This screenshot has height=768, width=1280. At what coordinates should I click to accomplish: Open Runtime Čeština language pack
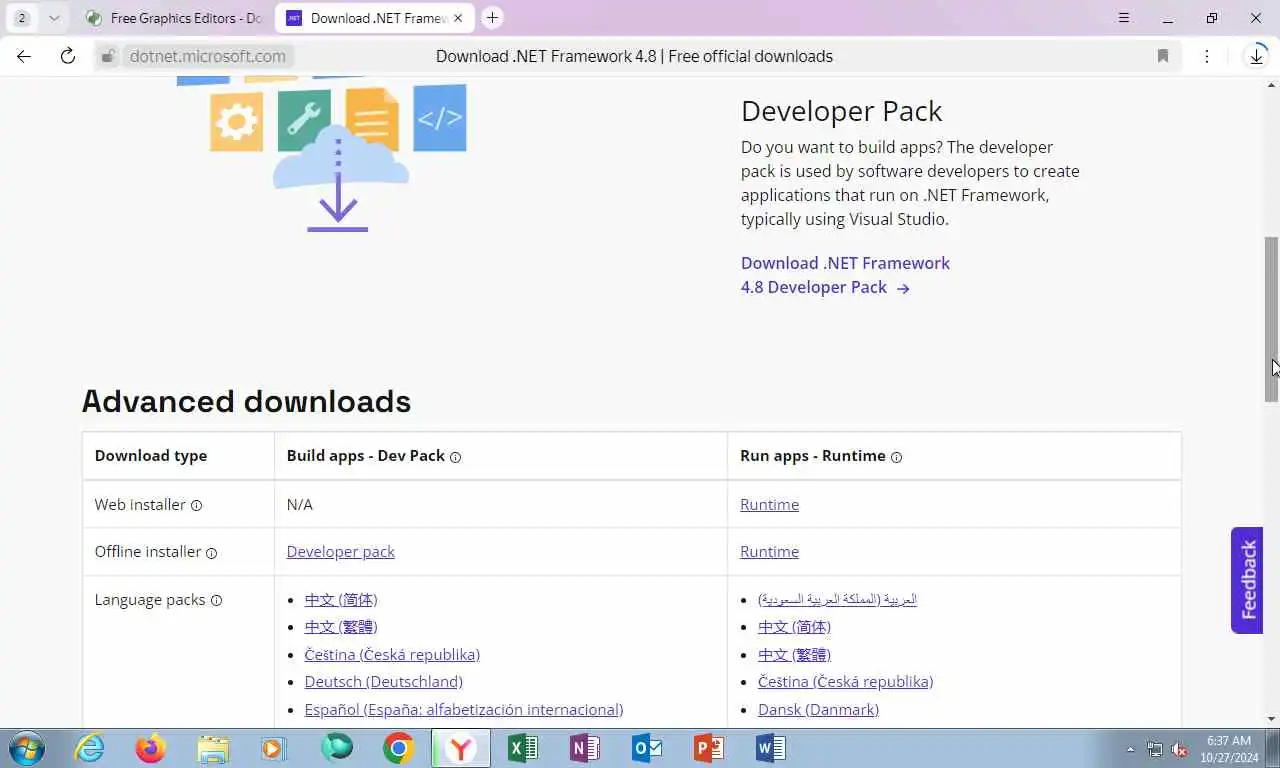tap(845, 681)
